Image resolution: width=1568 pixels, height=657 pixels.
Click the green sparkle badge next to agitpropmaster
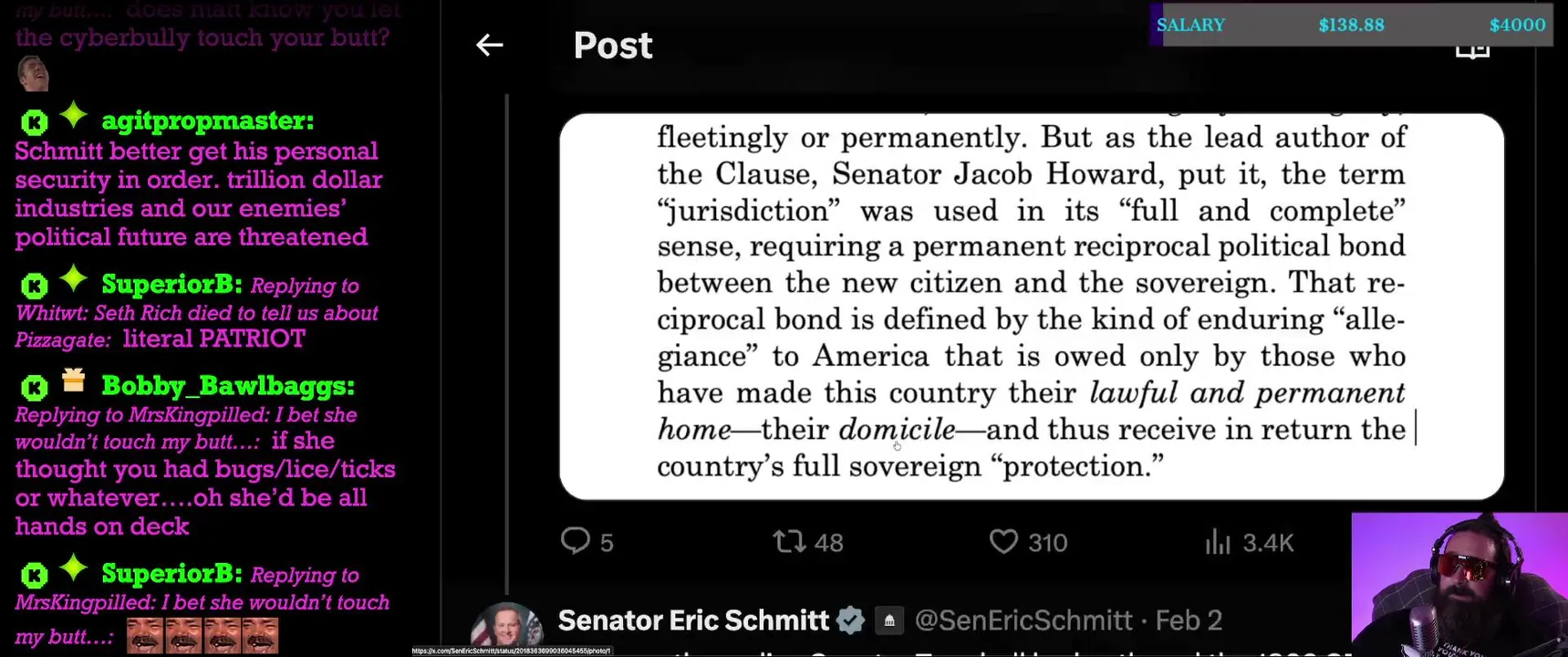point(73,116)
